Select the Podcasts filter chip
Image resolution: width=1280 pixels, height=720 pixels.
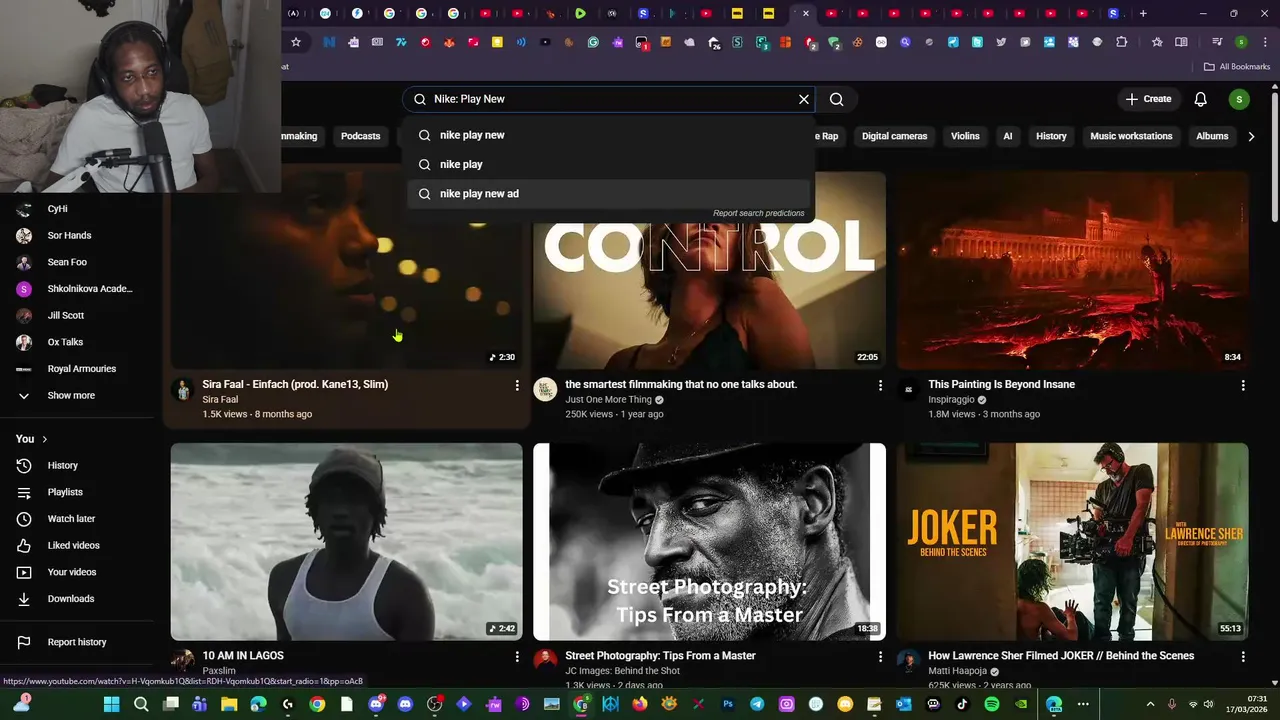(360, 136)
